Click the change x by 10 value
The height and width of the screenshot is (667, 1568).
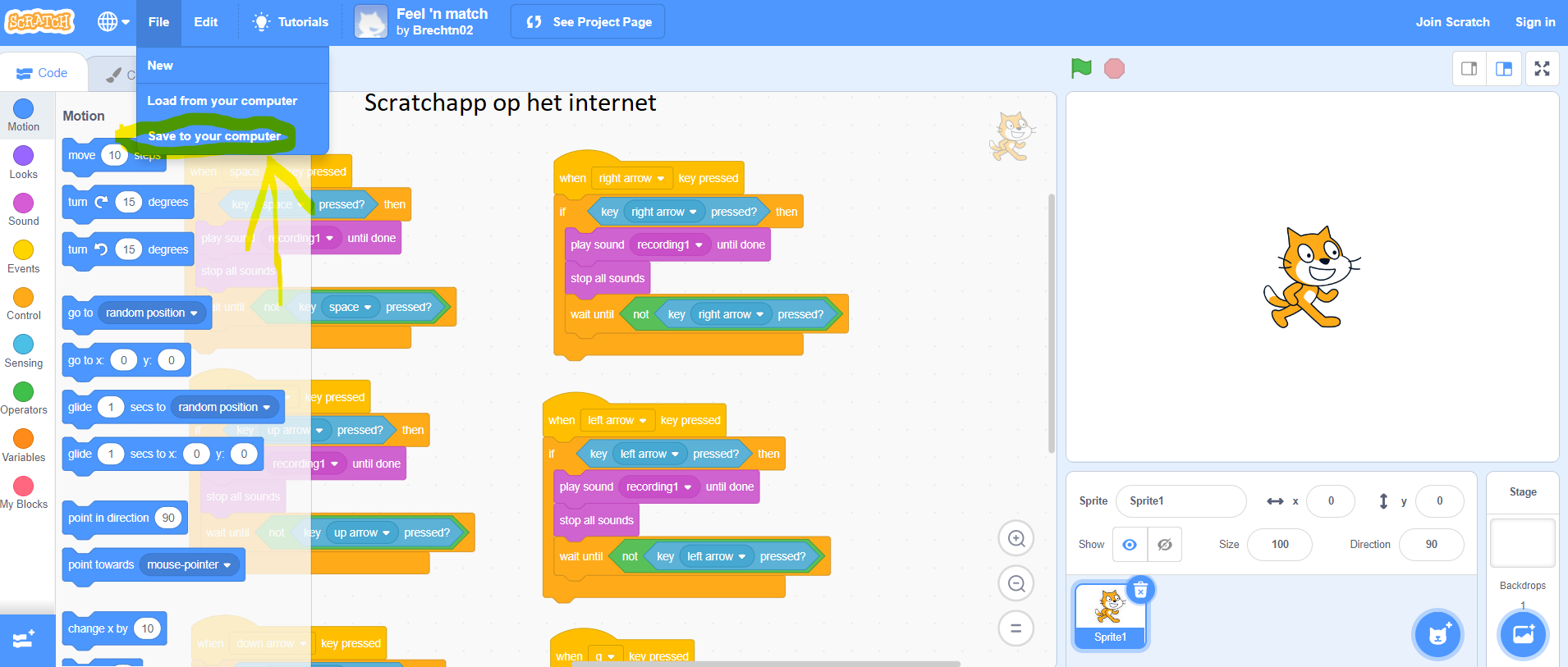click(148, 628)
